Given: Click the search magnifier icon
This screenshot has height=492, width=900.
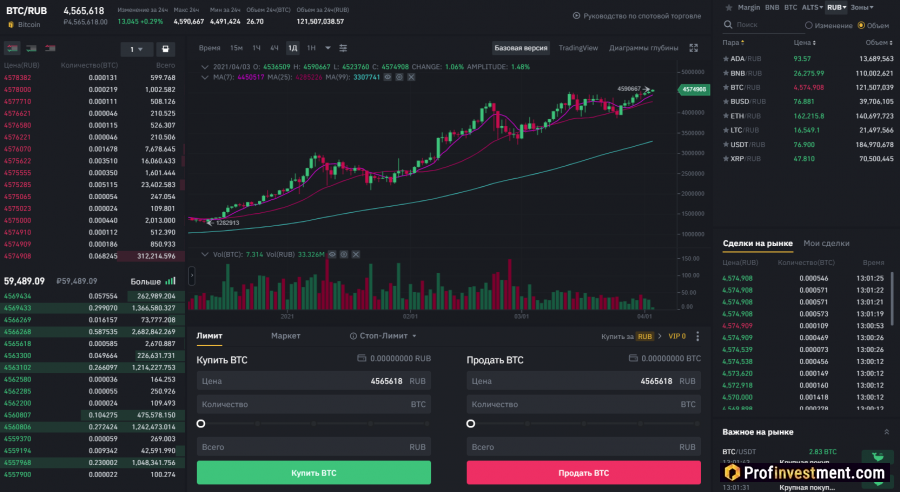Looking at the screenshot, I should point(728,25).
